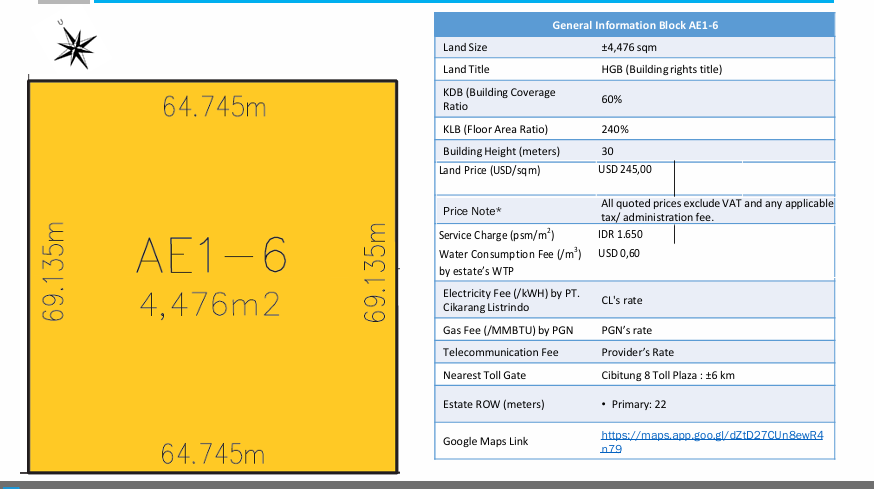The image size is (874, 489).
Task: Click the left 69.135m dimension label
Action: tap(54, 272)
